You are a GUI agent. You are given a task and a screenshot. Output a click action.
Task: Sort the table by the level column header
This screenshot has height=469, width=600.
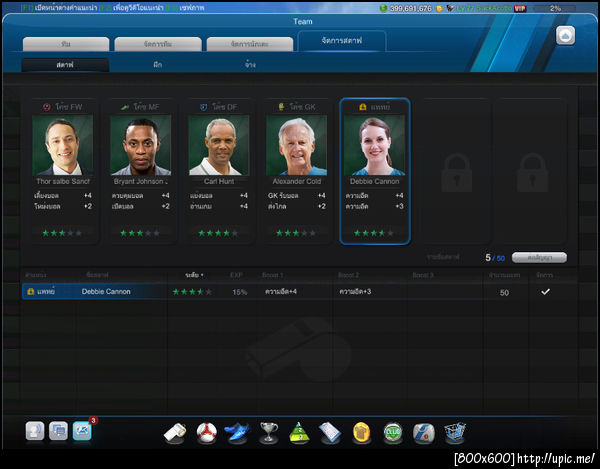(x=194, y=275)
